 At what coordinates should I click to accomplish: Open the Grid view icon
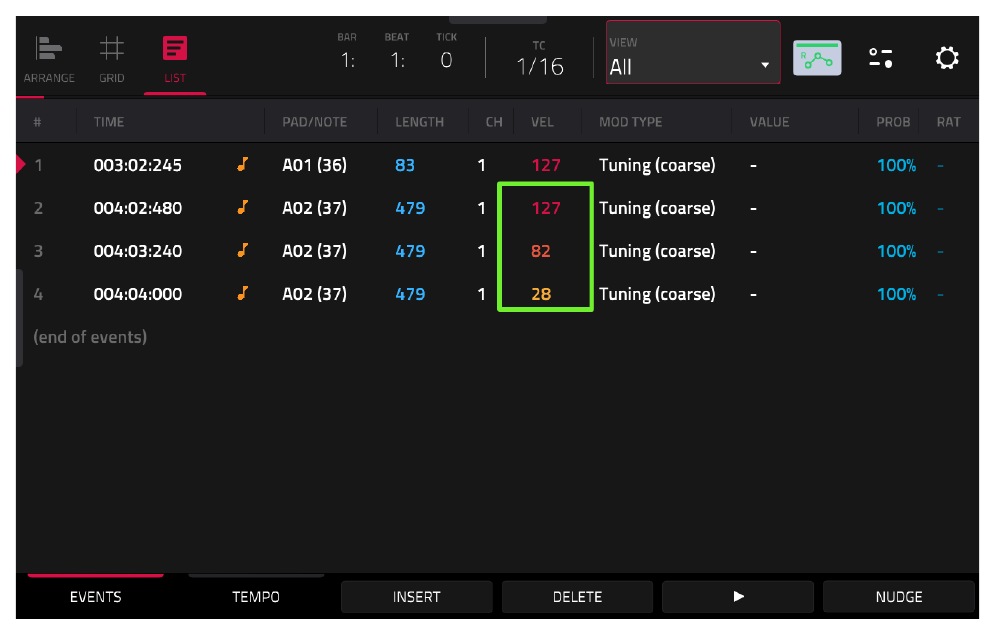point(111,49)
